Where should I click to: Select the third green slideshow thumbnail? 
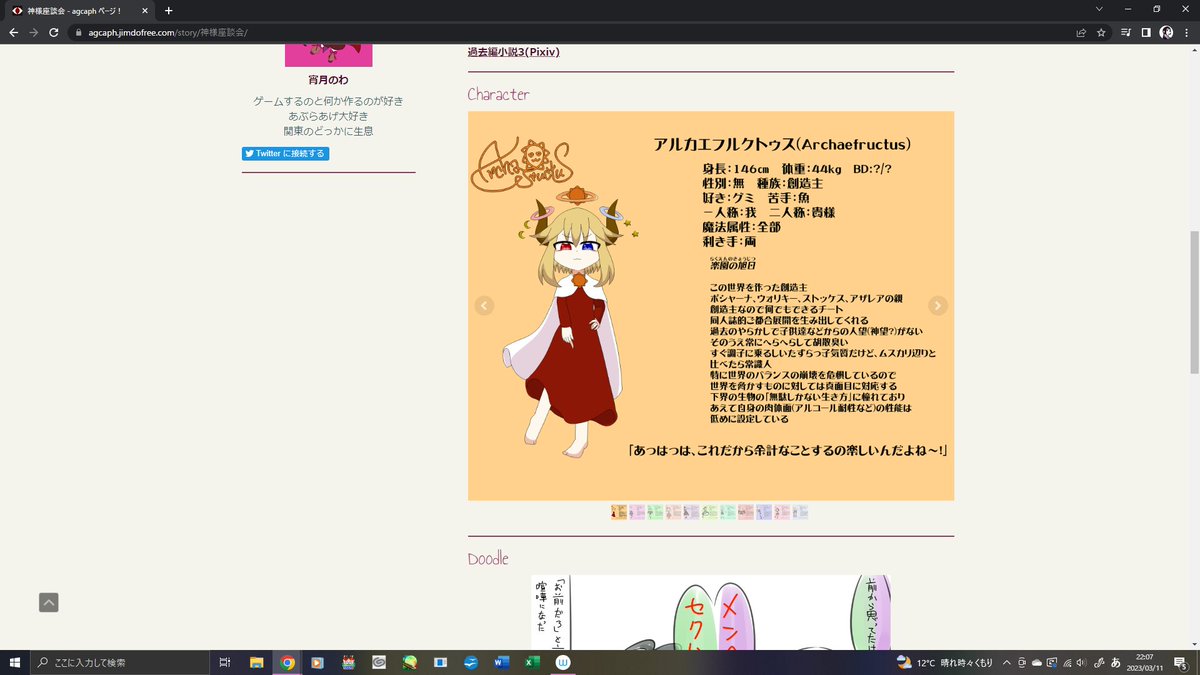(x=655, y=512)
